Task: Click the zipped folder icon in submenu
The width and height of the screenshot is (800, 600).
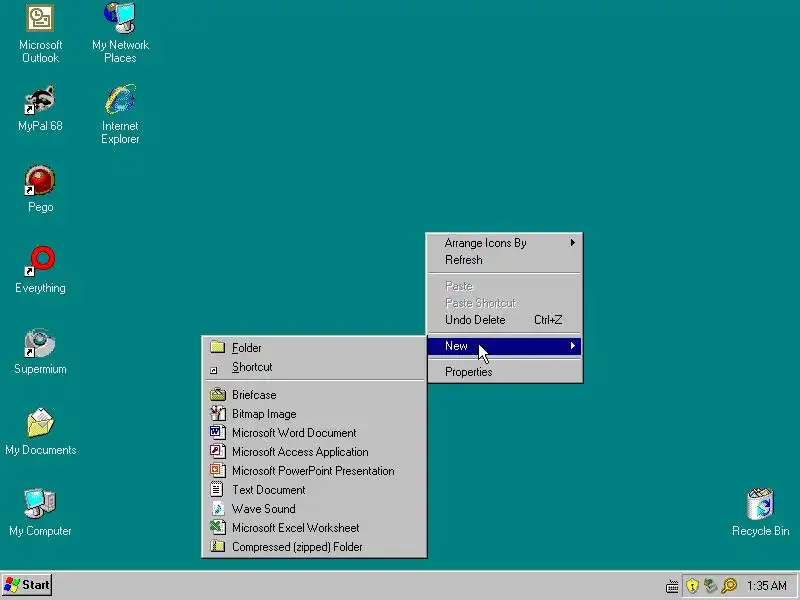Action: tap(218, 546)
